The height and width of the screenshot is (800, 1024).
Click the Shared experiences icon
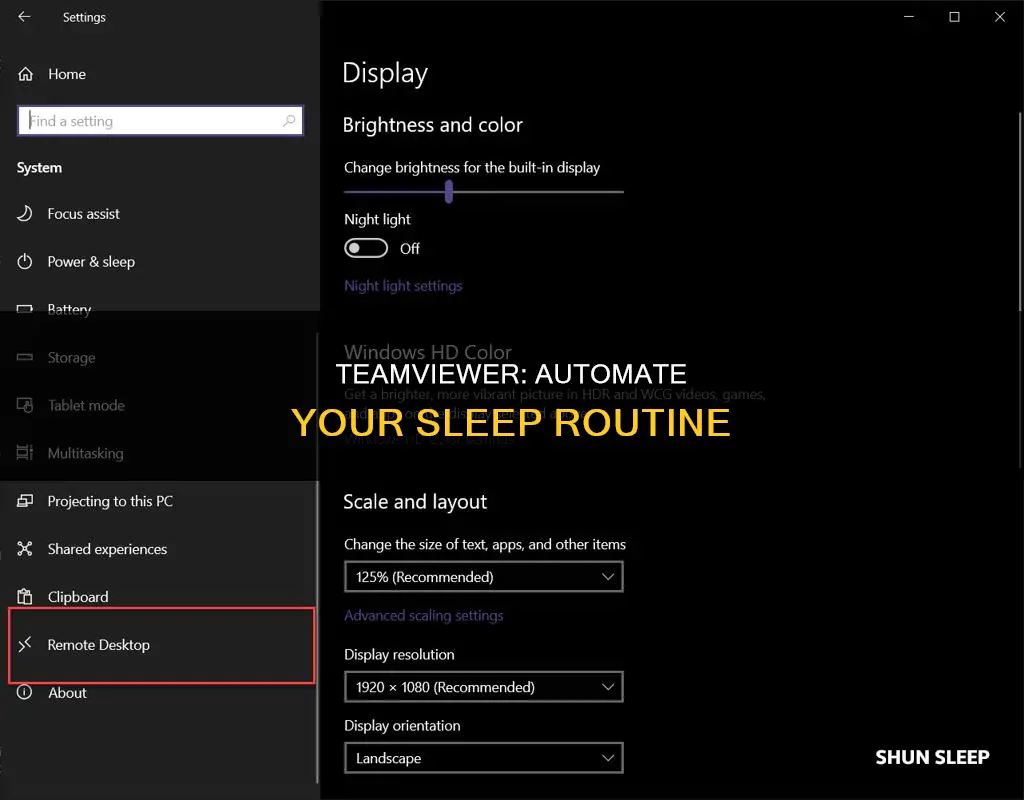25,549
